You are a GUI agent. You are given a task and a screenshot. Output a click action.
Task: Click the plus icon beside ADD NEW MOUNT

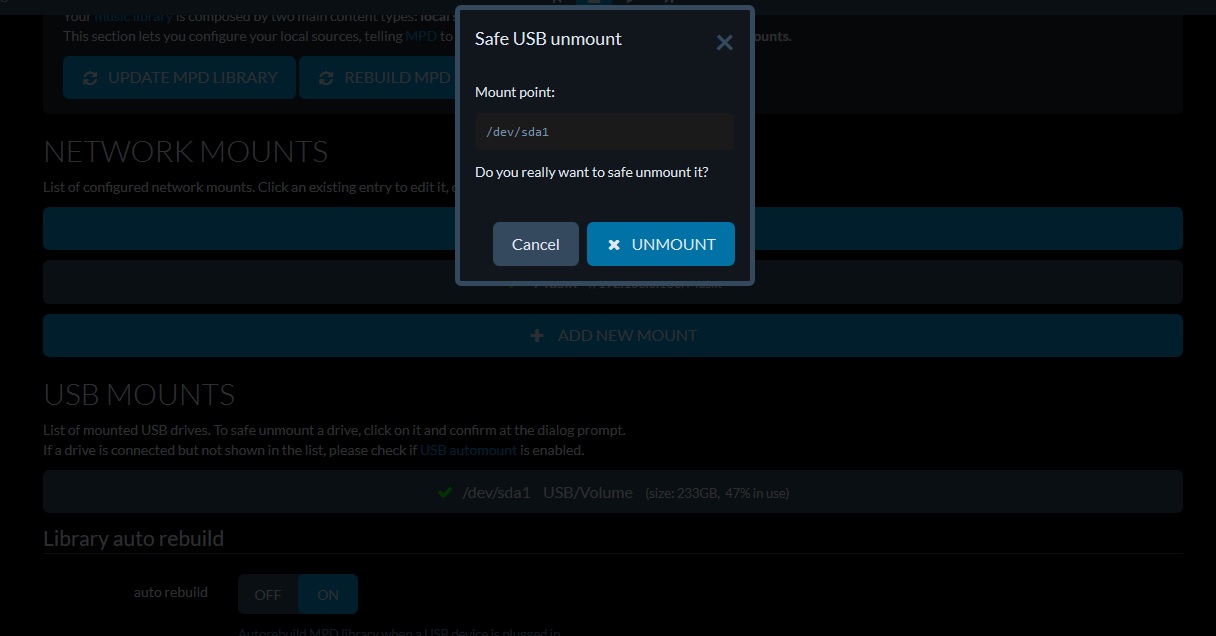(x=537, y=336)
